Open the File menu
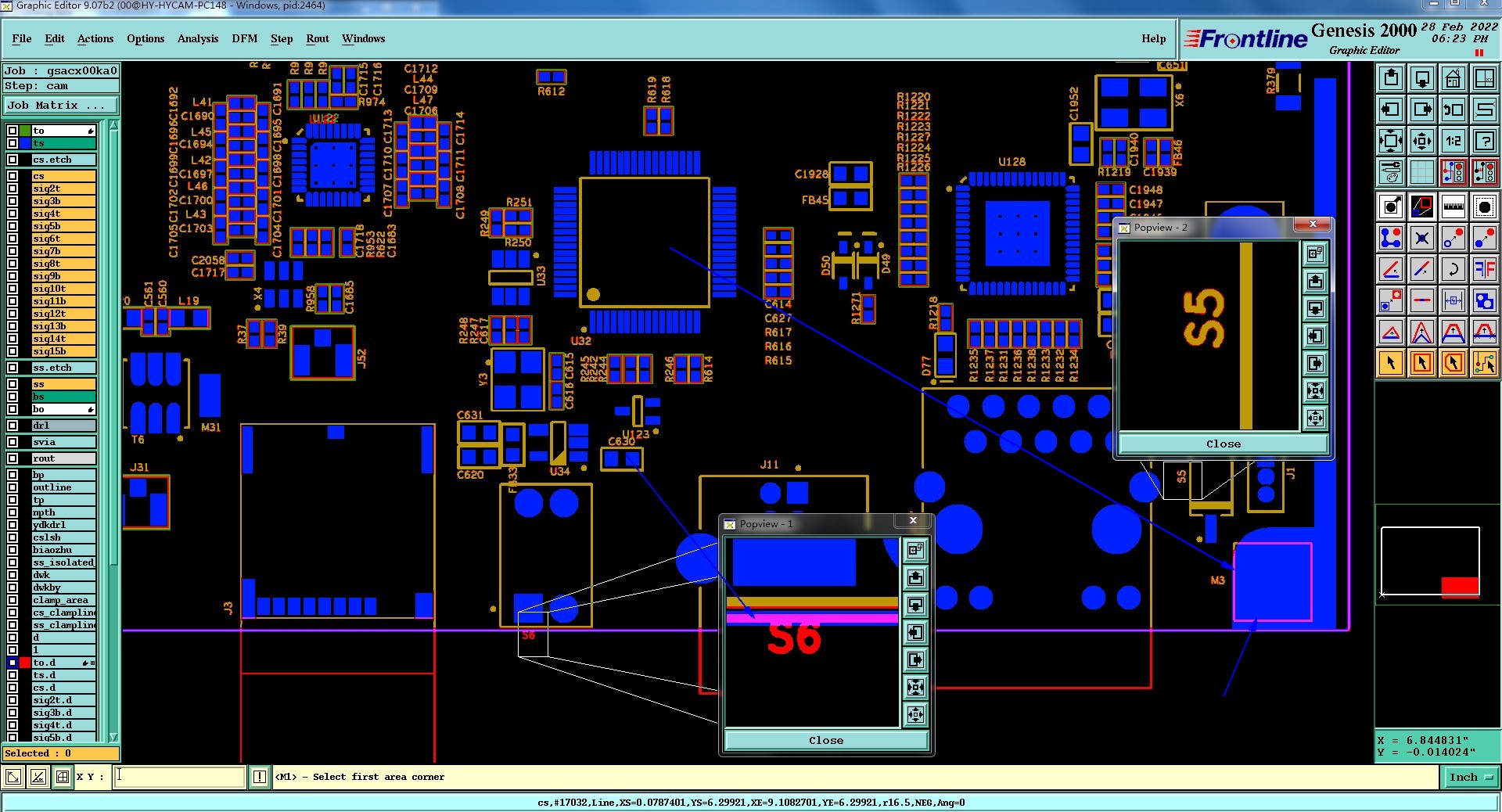 22,38
